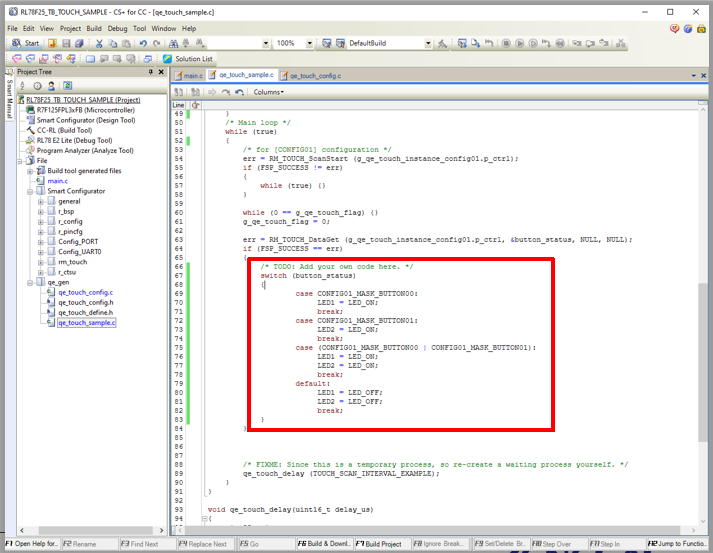Click the clock icon in Project Tree toolbar
Screen dimensions: 713x553
[38, 85]
